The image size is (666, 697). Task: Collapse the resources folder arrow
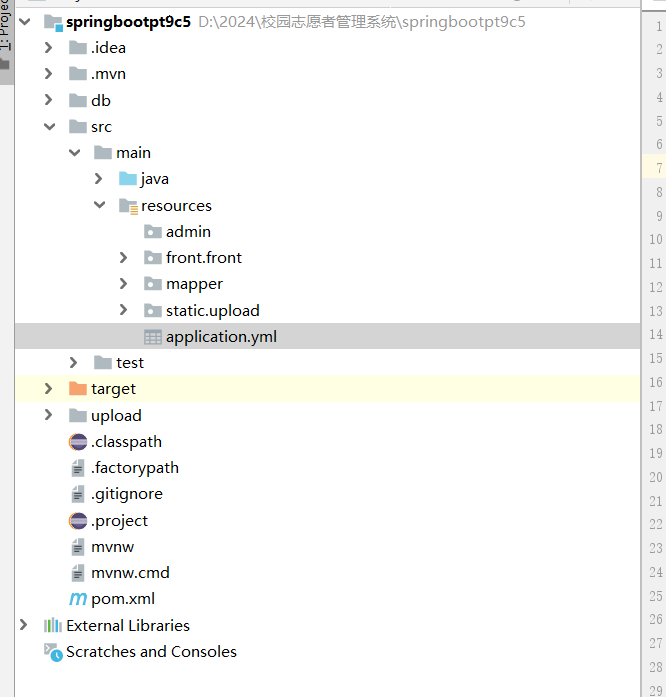pyautogui.click(x=98, y=206)
